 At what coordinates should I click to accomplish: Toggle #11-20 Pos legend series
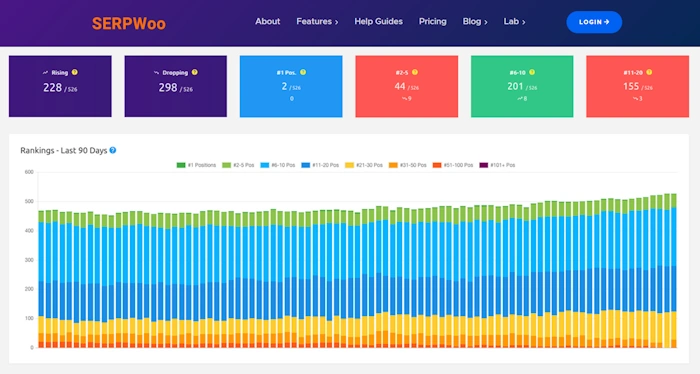pyautogui.click(x=320, y=165)
